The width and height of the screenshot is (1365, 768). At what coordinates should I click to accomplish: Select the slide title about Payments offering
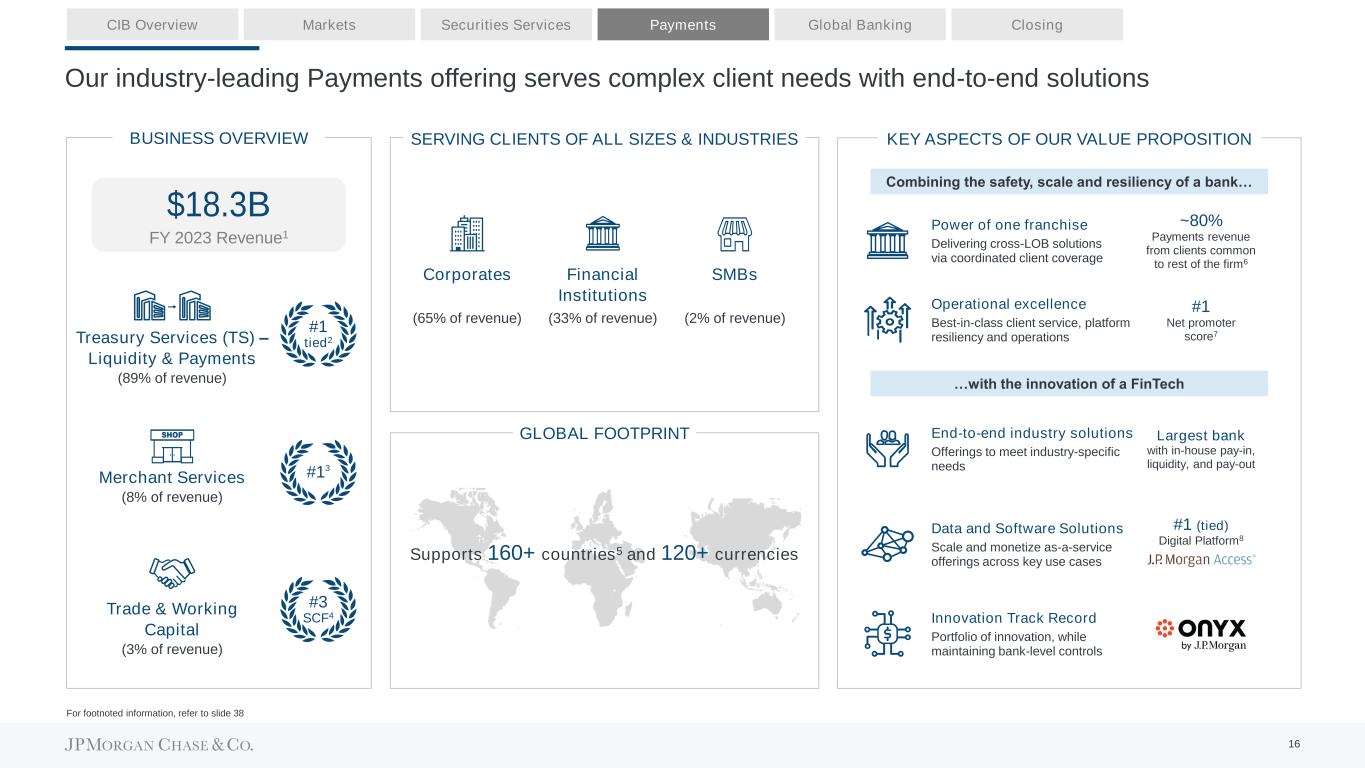[x=607, y=77]
